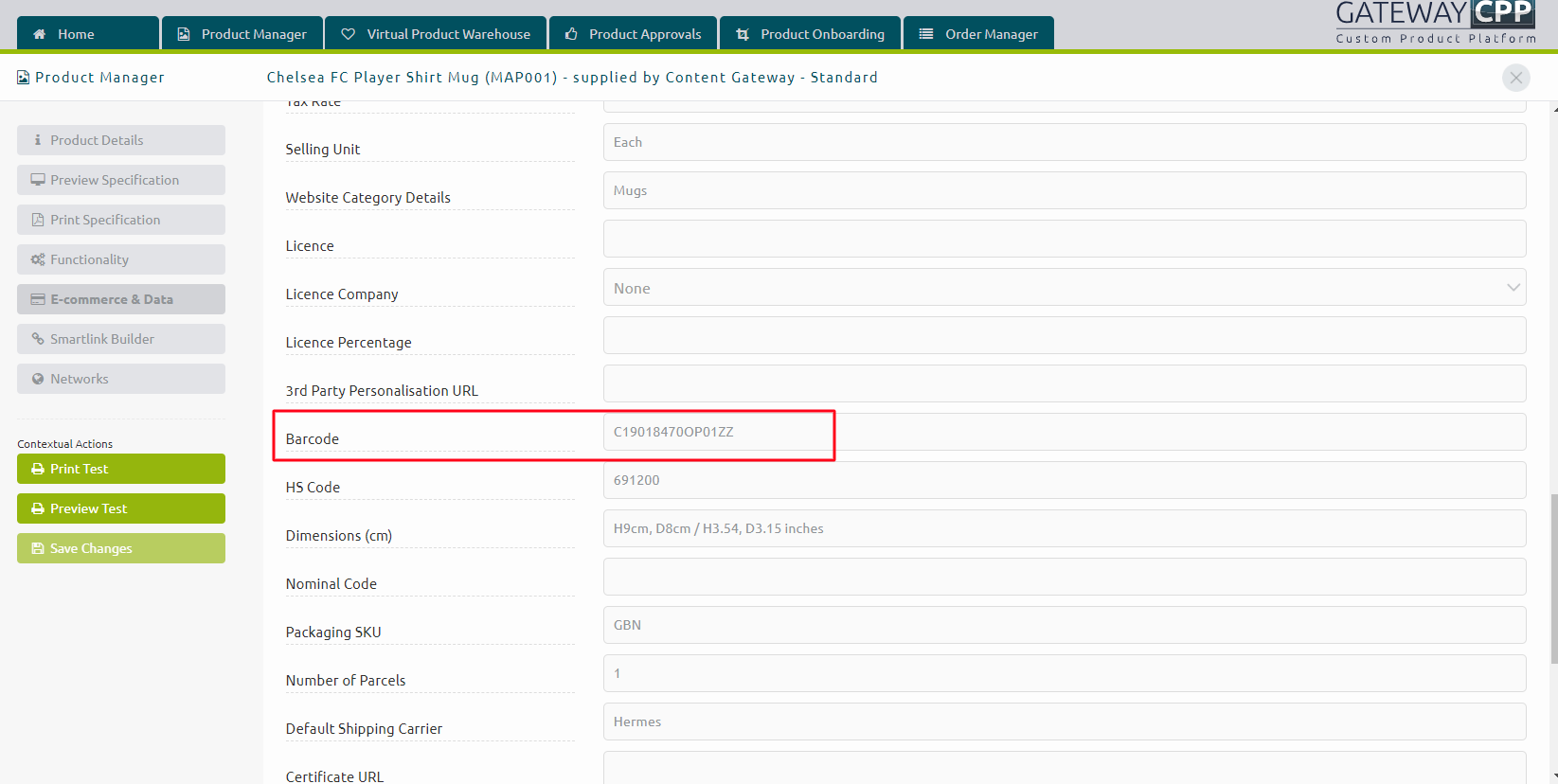Click the Dimensions (cm) field
1558x784 pixels.
[x=1065, y=528]
